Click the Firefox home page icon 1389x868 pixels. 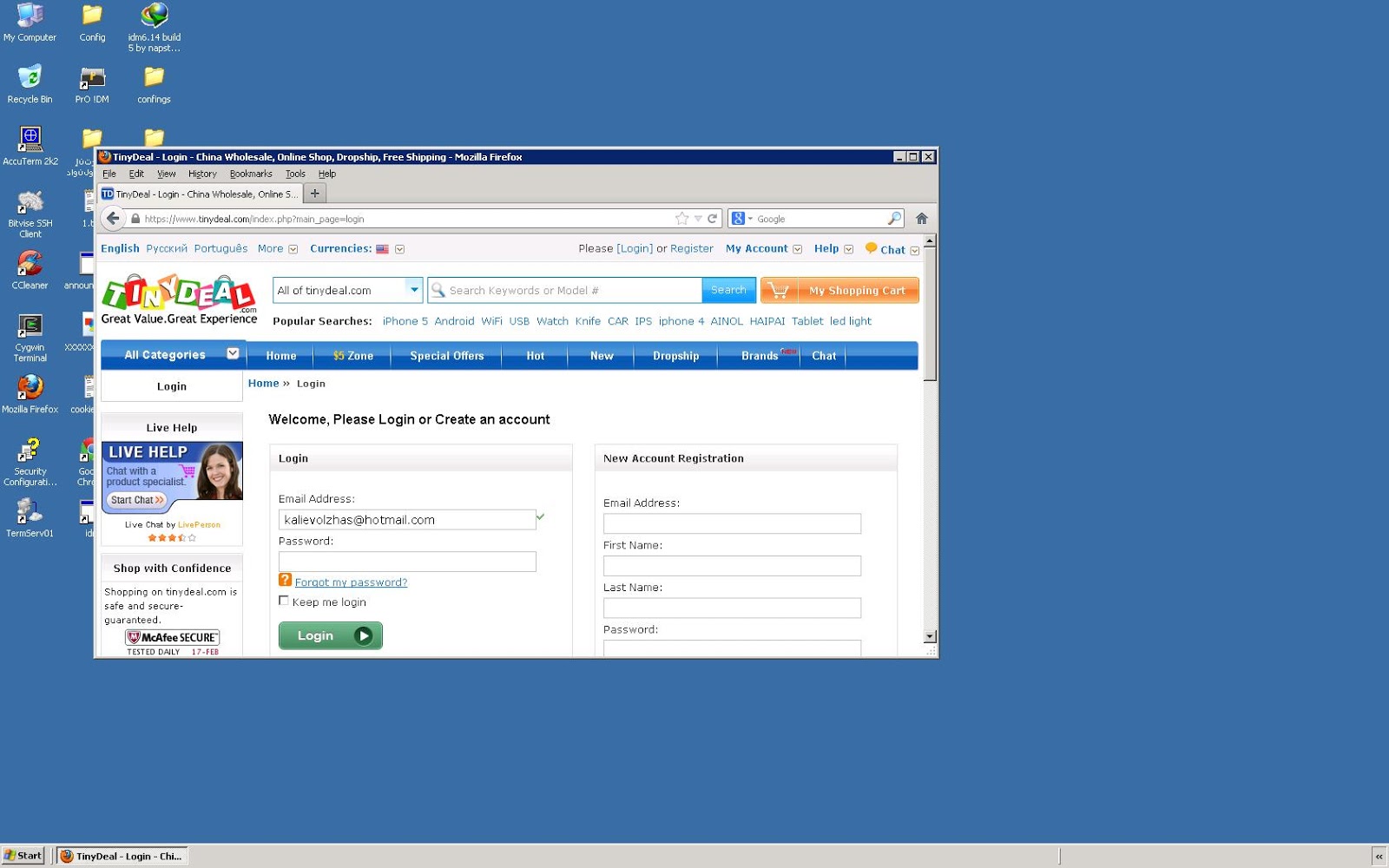coord(922,219)
